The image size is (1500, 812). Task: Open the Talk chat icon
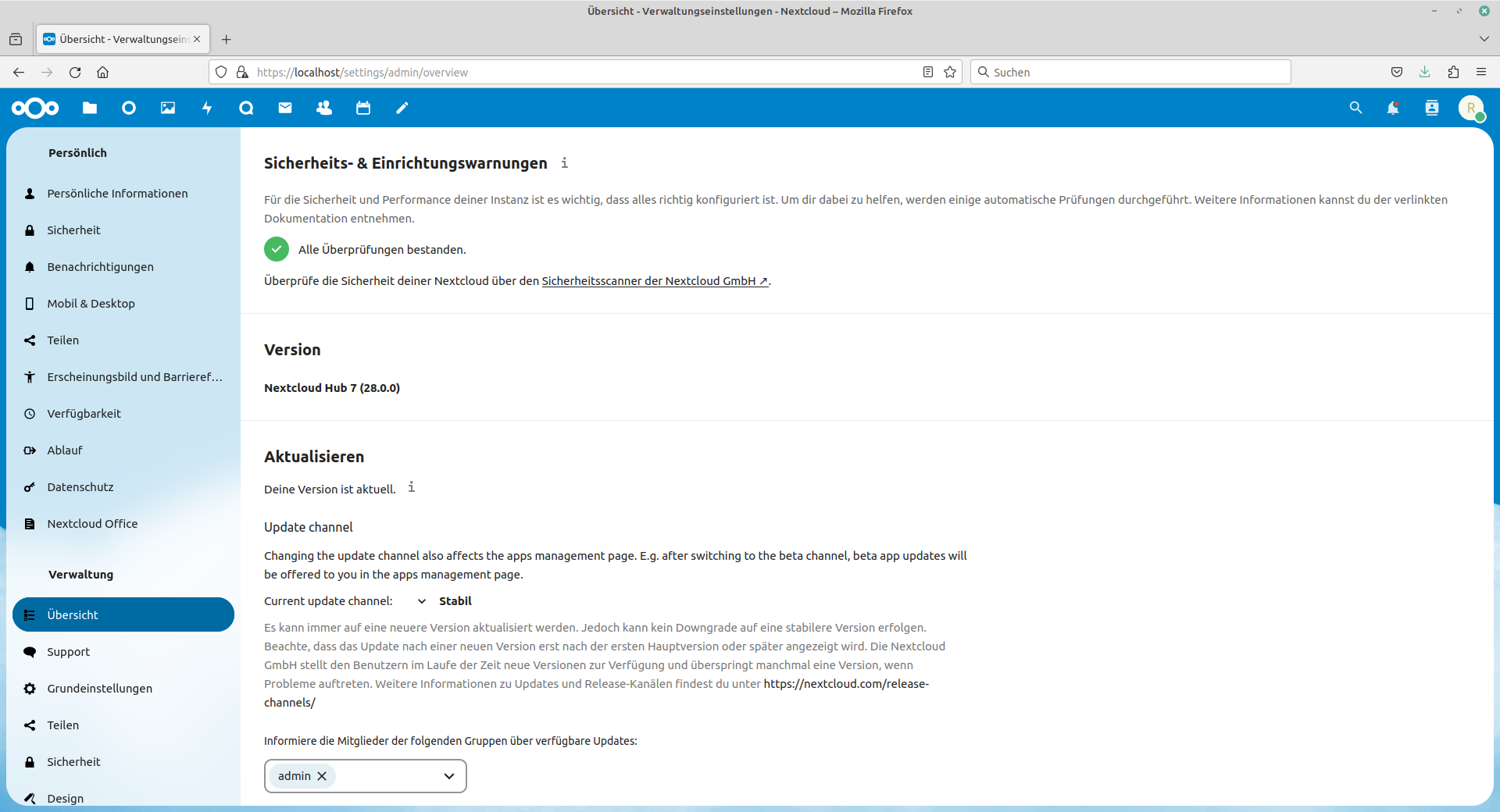[246, 108]
